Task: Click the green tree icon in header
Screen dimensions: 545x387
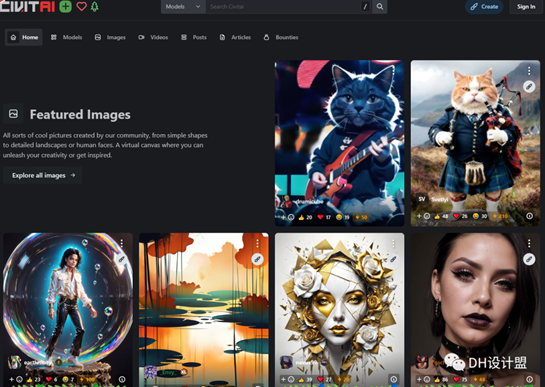Action: tap(95, 6)
